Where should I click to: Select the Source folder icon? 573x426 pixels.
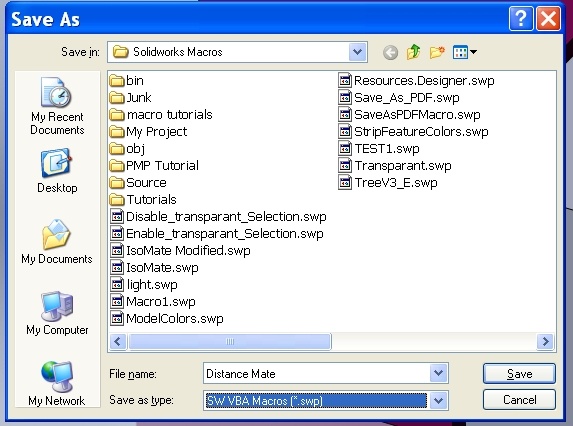tap(117, 183)
